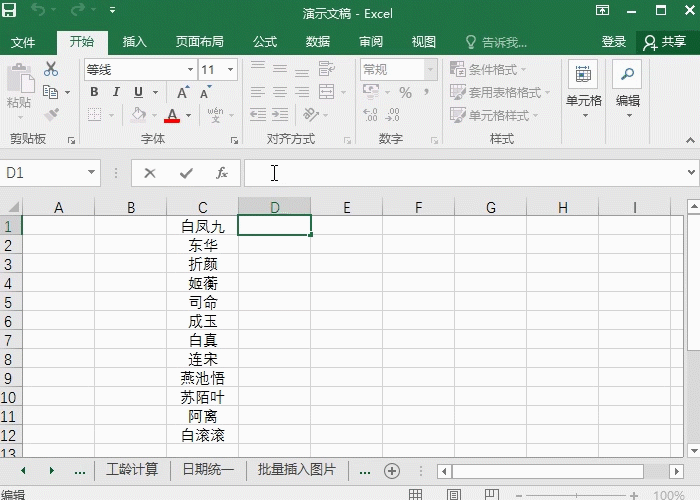
Task: Open the 工龄计算 sheet tab
Action: 132,470
